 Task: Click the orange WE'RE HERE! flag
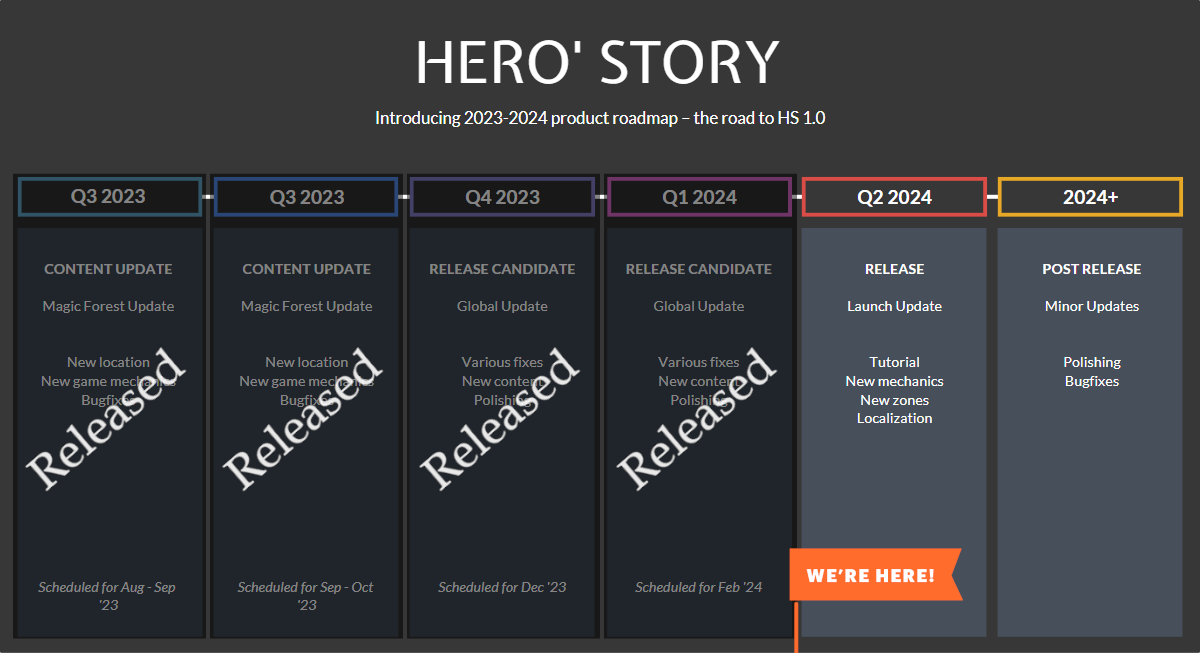point(870,575)
